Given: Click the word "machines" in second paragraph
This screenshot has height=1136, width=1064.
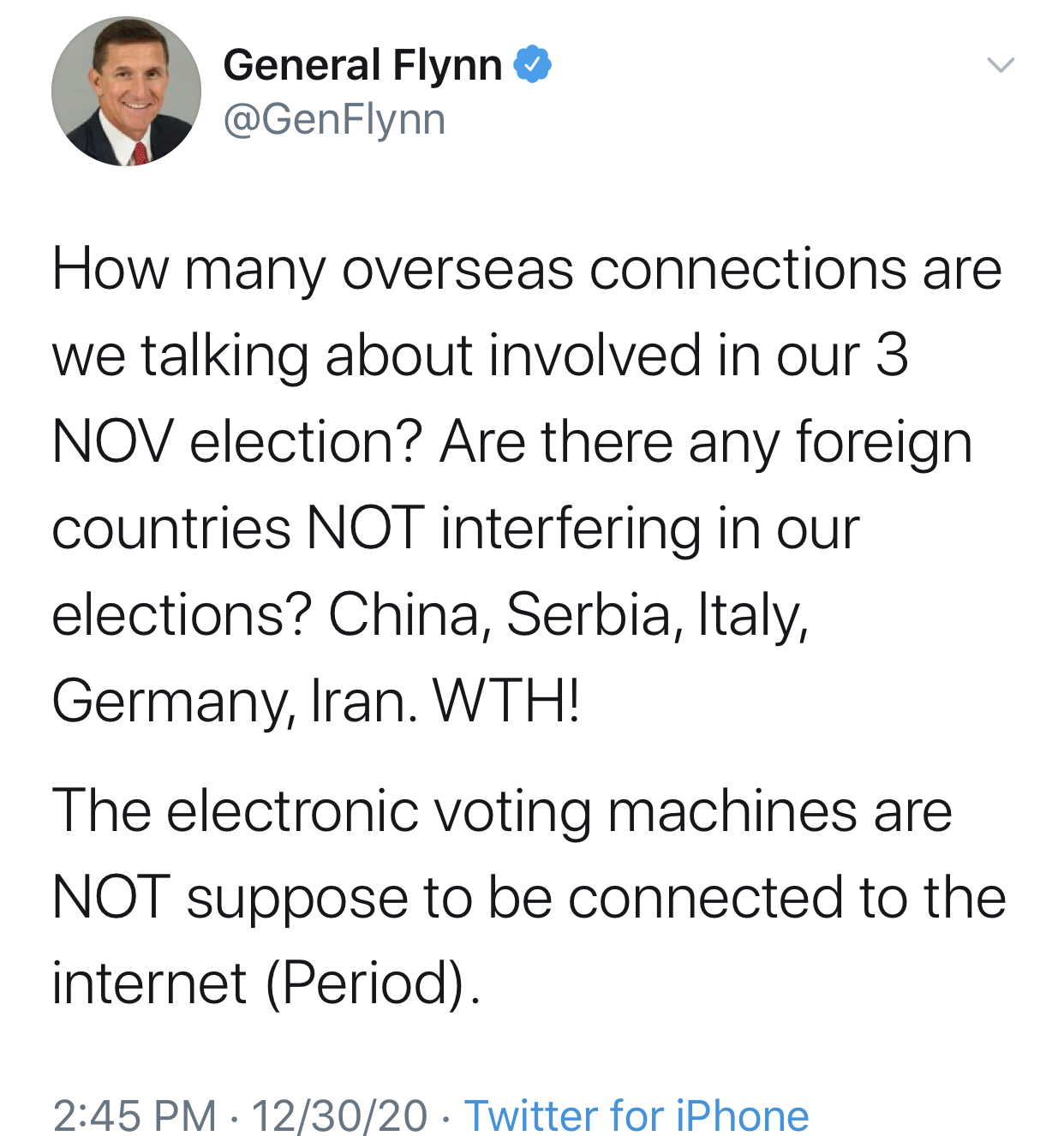Looking at the screenshot, I should (x=732, y=810).
